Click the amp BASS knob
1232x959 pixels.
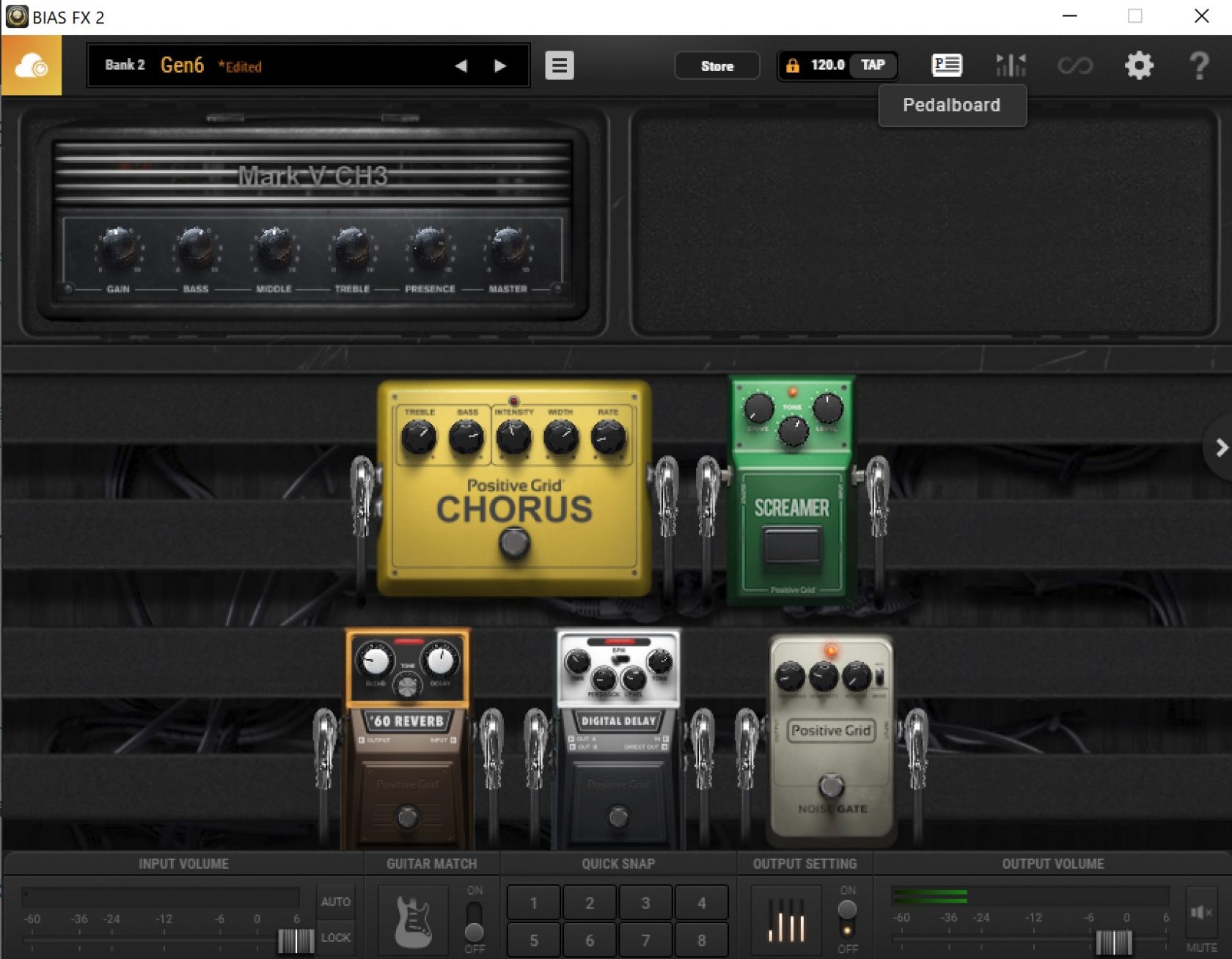pyautogui.click(x=196, y=248)
